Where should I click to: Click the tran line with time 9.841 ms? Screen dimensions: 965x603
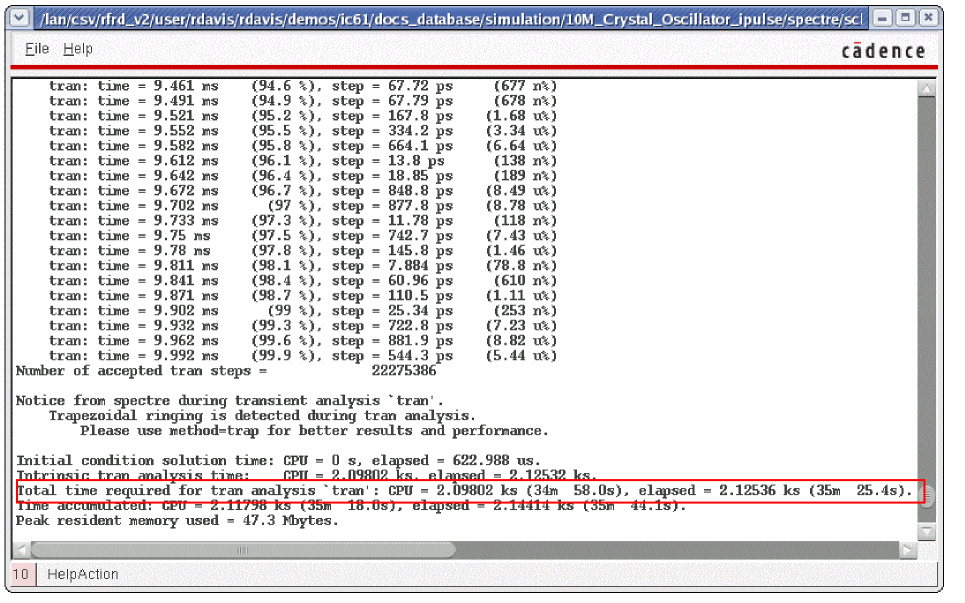[303, 281]
